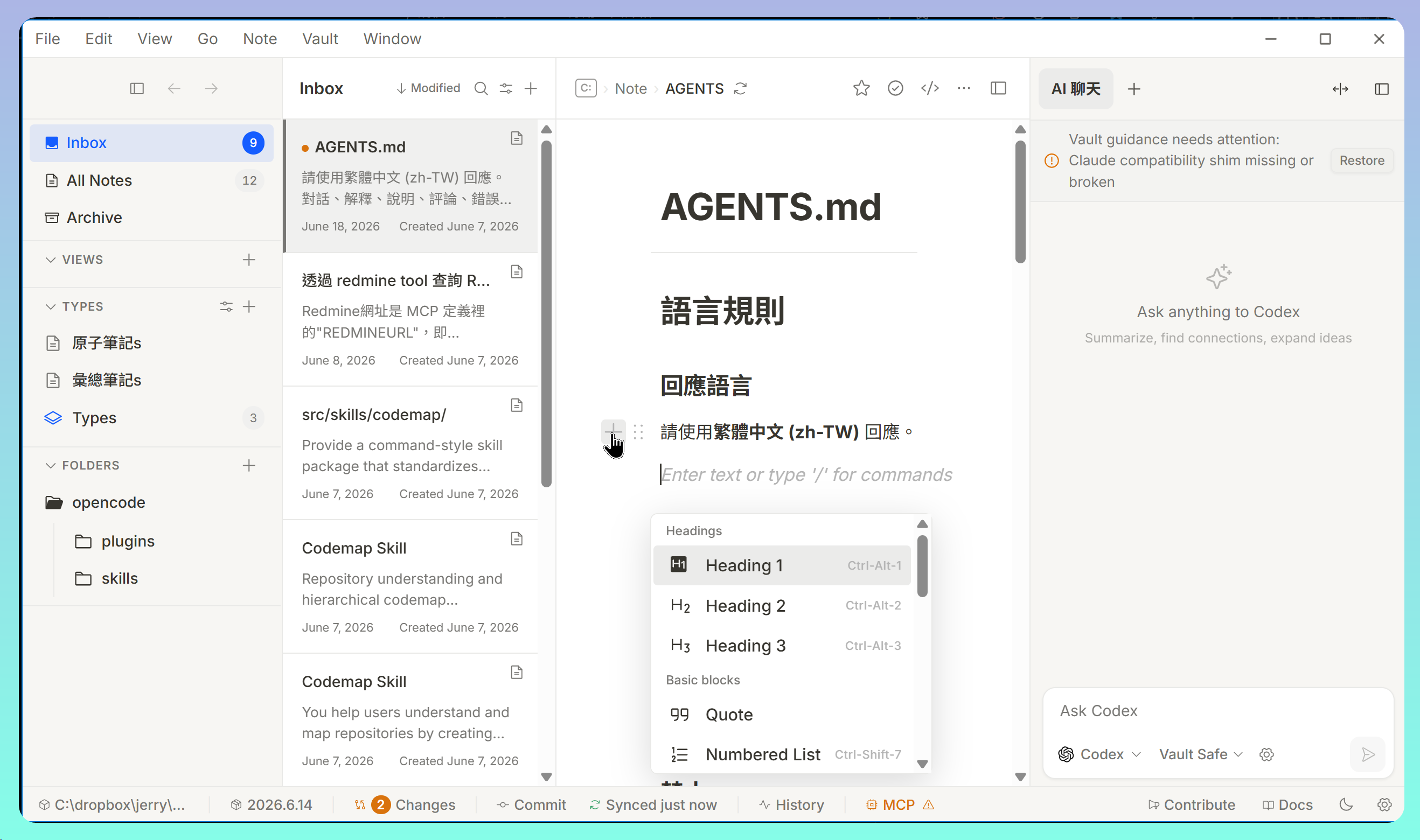Open search in the Inbox list
1420x840 pixels.
[481, 88]
